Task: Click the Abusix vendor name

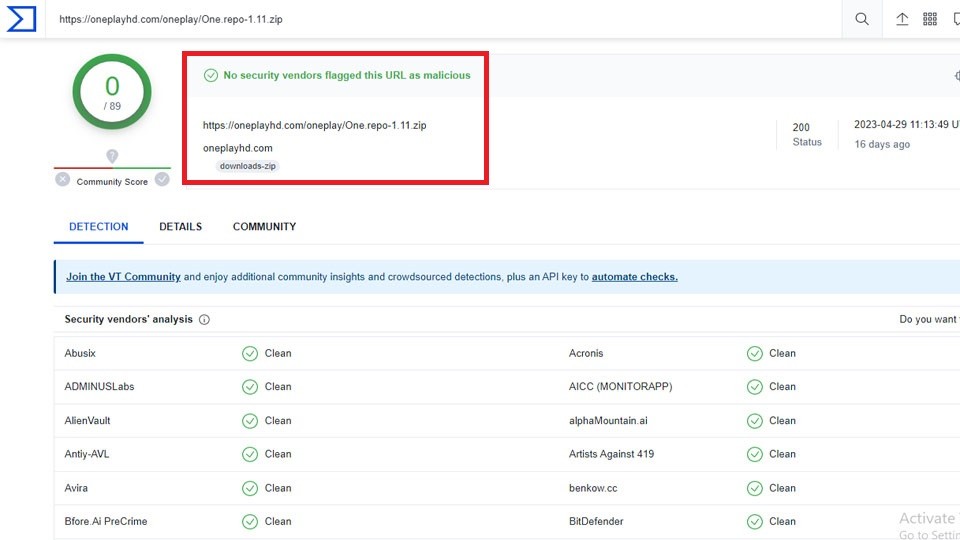Action: point(80,353)
